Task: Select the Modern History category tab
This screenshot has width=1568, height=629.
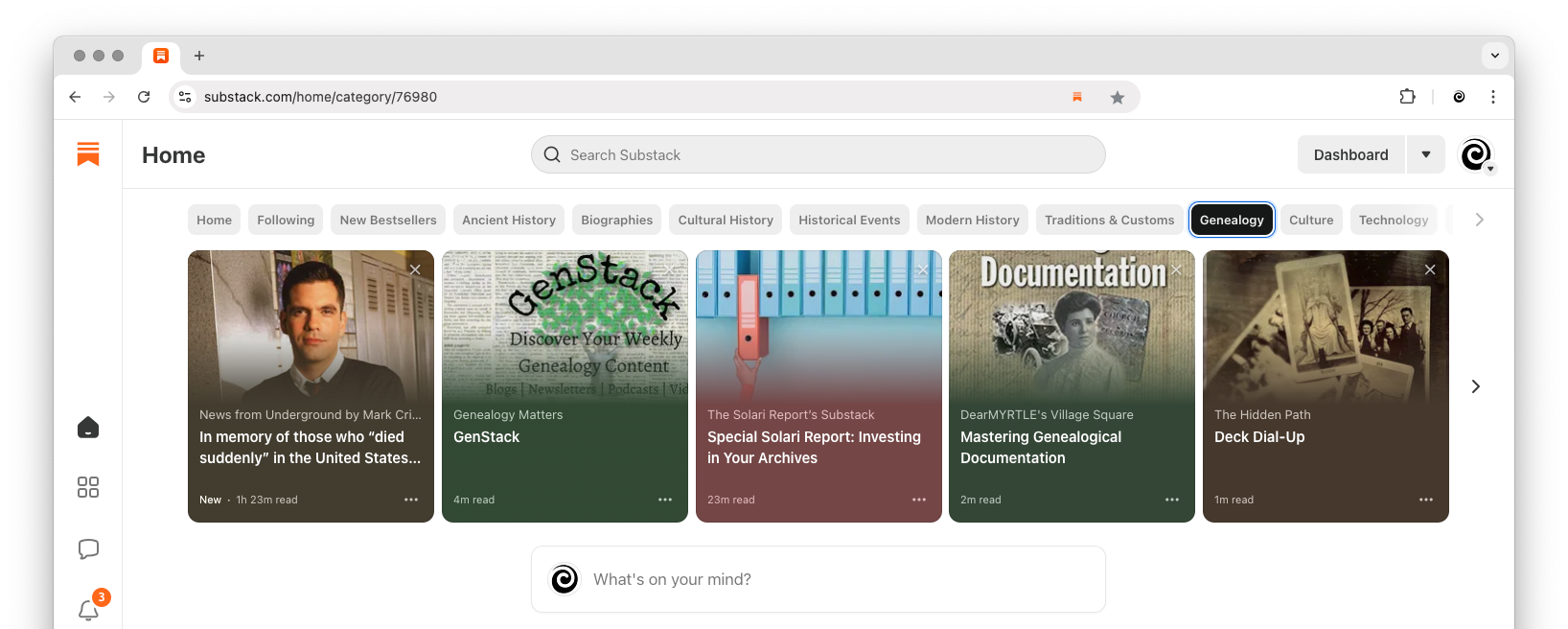Action: (973, 220)
